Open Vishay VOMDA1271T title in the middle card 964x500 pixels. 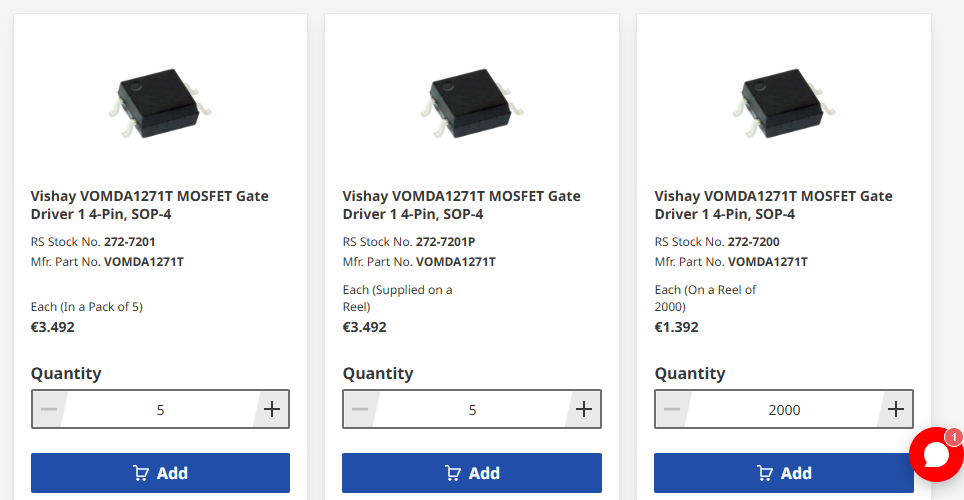[x=462, y=205]
